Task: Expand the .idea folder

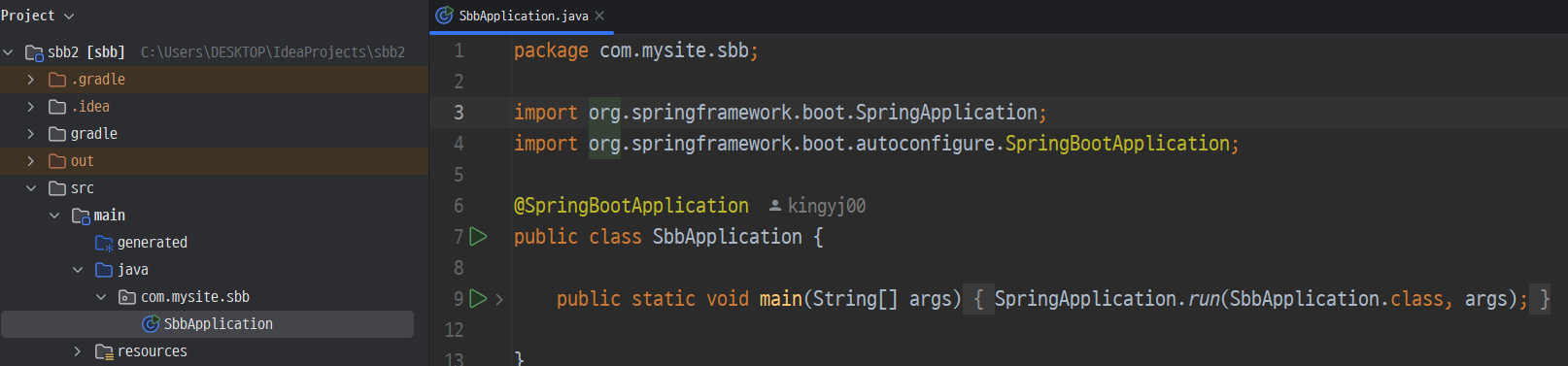Action: pyautogui.click(x=31, y=107)
